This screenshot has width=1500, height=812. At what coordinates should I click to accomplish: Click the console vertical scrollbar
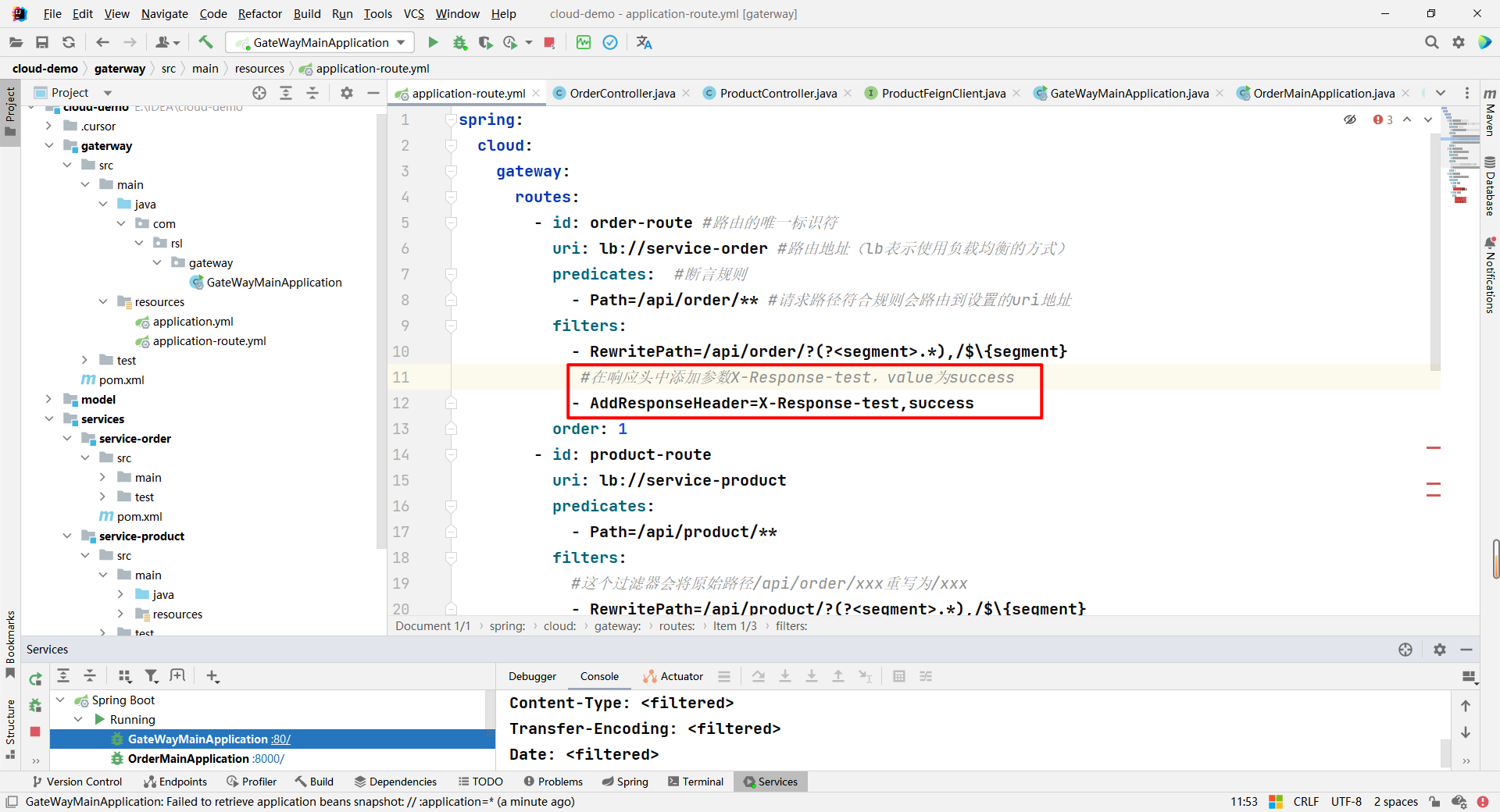coord(1445,754)
